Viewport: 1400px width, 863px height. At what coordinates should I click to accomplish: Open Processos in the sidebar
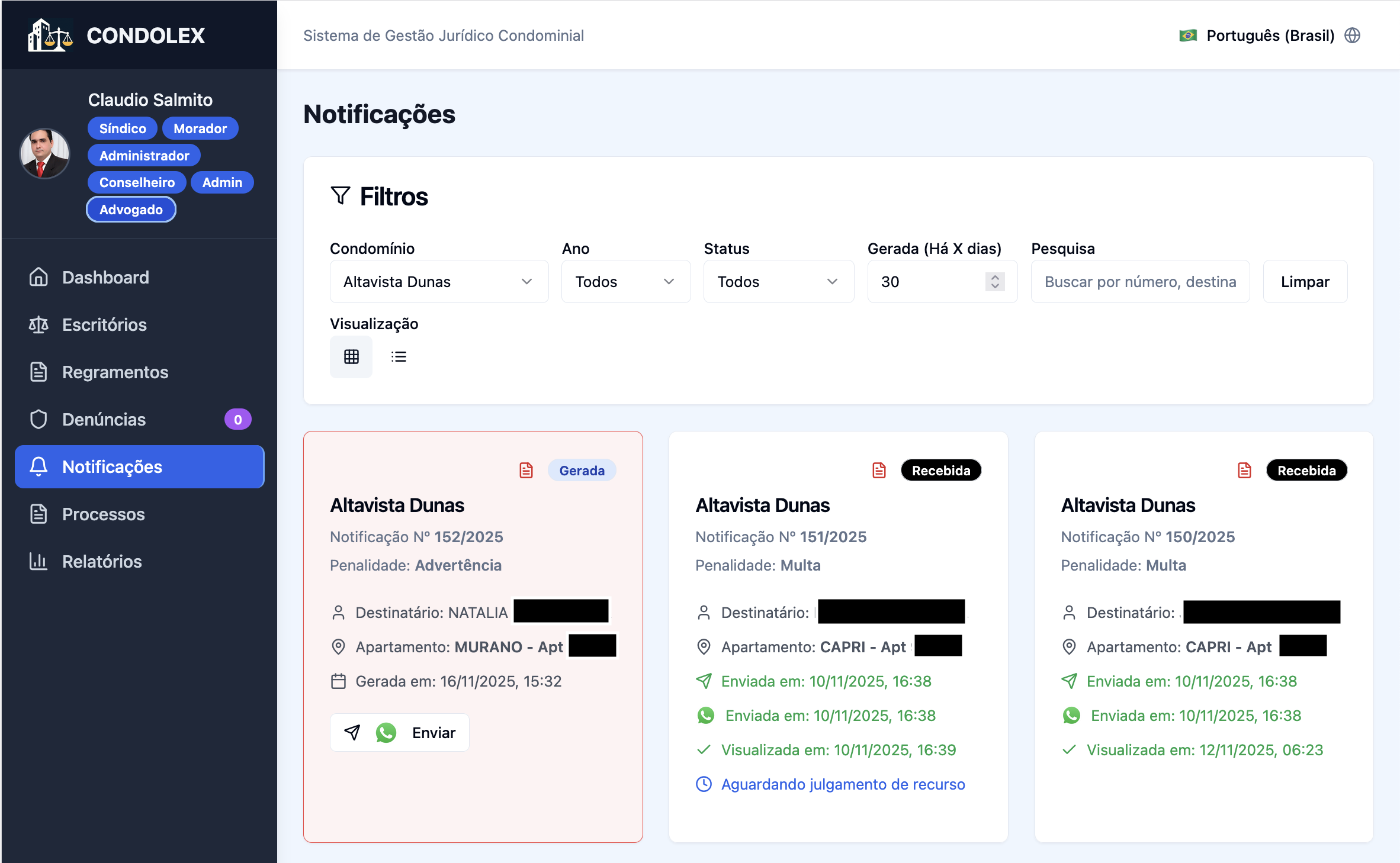click(104, 514)
